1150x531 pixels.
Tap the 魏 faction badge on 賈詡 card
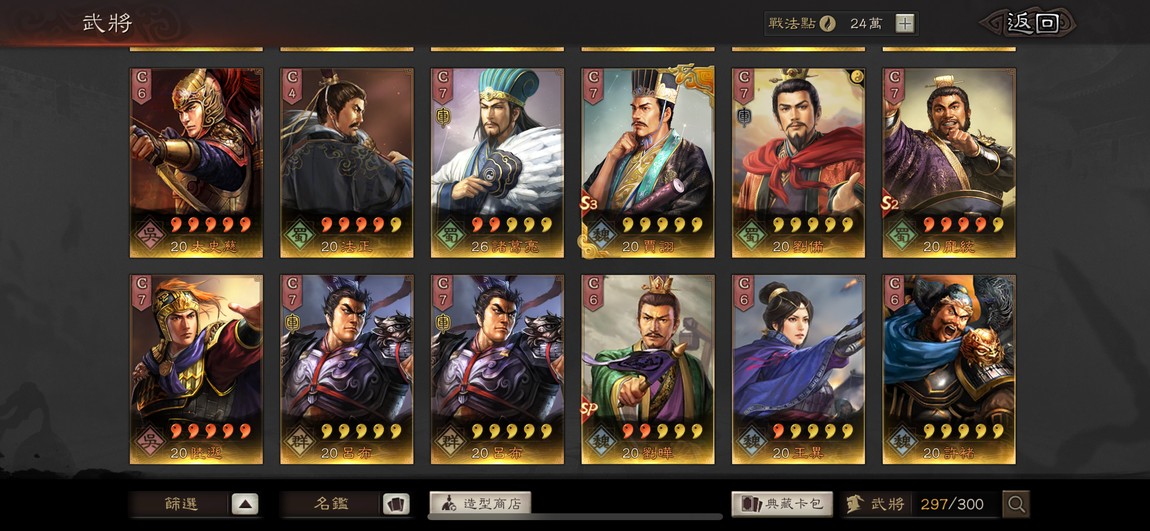pyautogui.click(x=601, y=234)
